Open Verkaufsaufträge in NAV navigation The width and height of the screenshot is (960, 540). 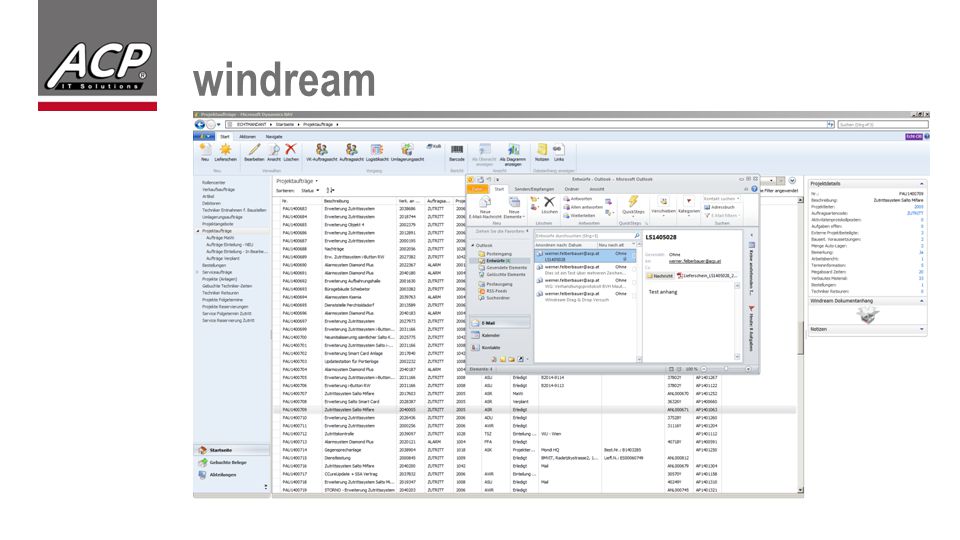coord(219,190)
